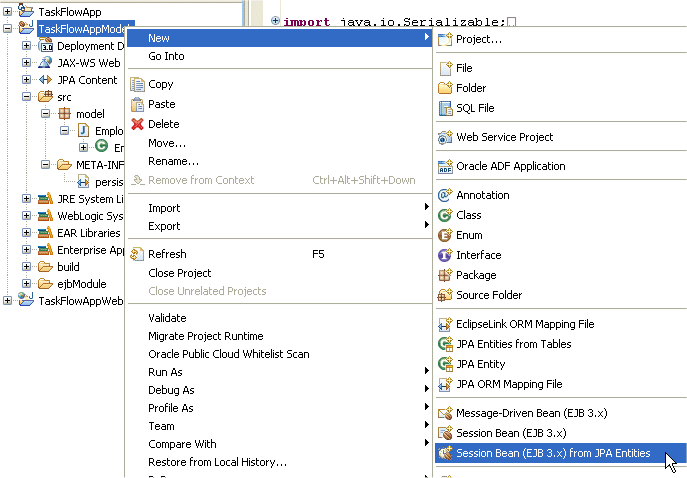Click the Oracle ADF Application icon
The width and height of the screenshot is (687, 478).
[445, 166]
